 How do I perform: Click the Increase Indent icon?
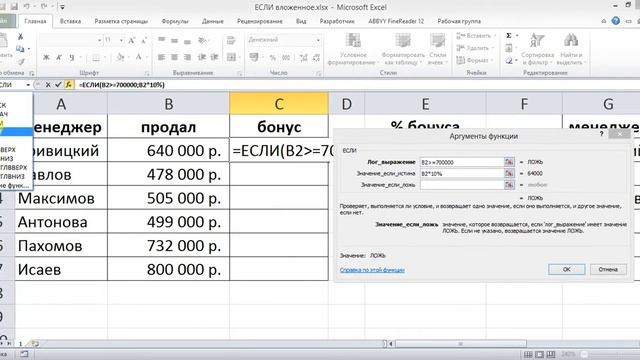(x=214, y=58)
